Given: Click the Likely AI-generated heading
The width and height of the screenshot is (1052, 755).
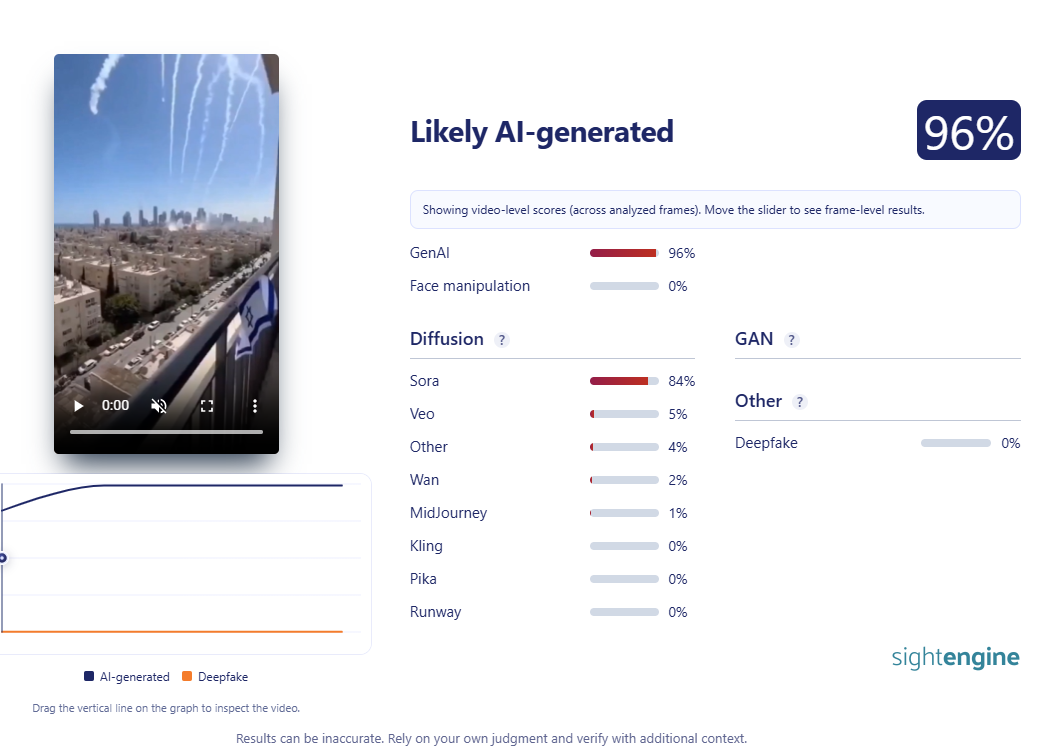Looking at the screenshot, I should (x=542, y=132).
